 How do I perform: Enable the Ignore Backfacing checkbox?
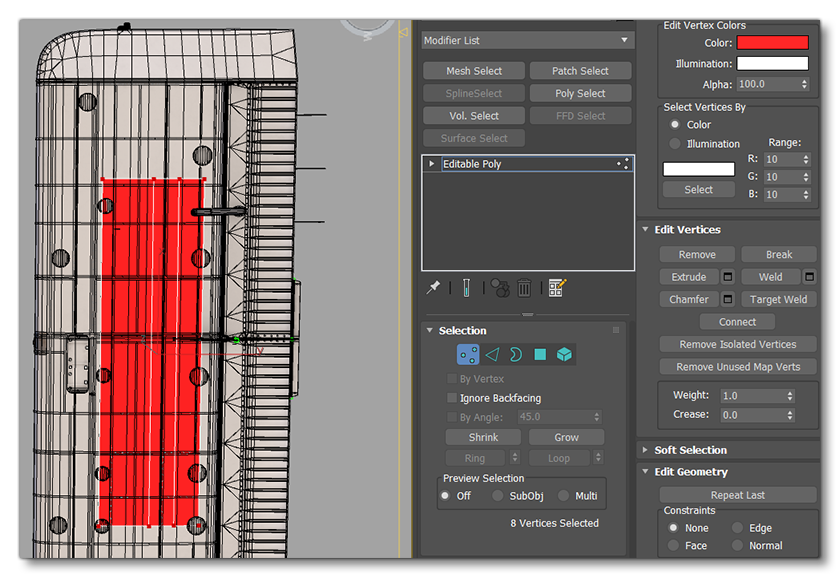451,398
